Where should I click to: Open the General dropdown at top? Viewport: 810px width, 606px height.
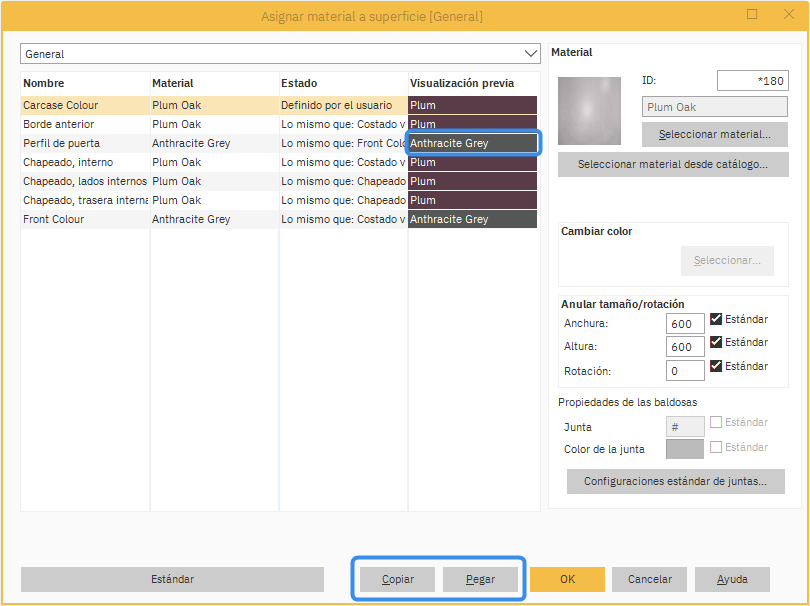280,54
